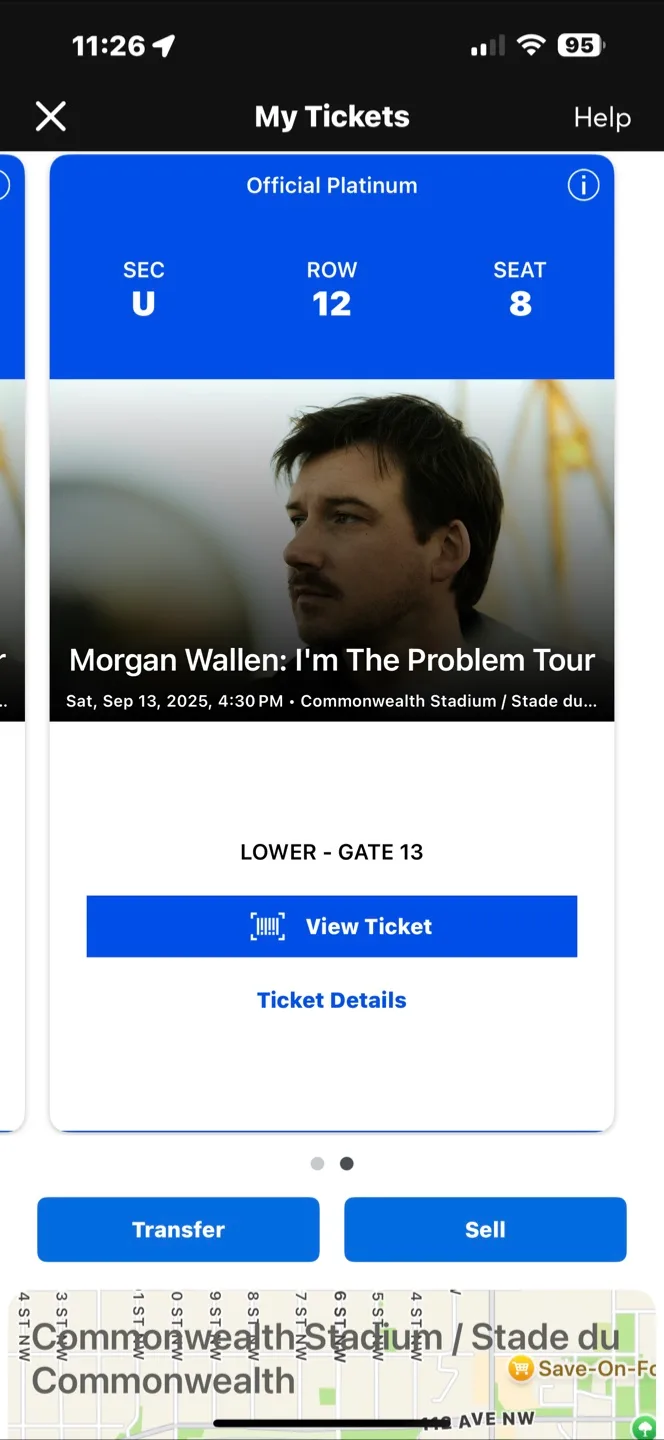Tap the Wi-Fi status icon

531,45
